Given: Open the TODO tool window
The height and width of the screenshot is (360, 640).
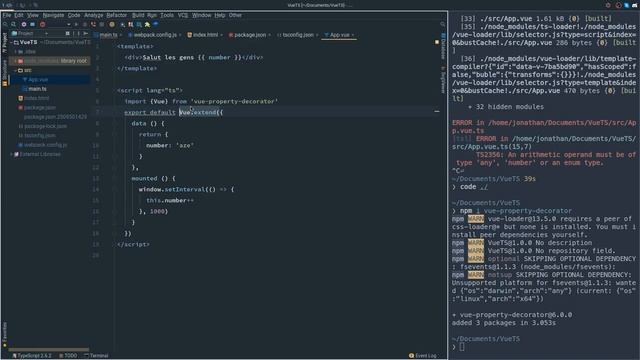Looking at the screenshot, I should [x=68, y=356].
